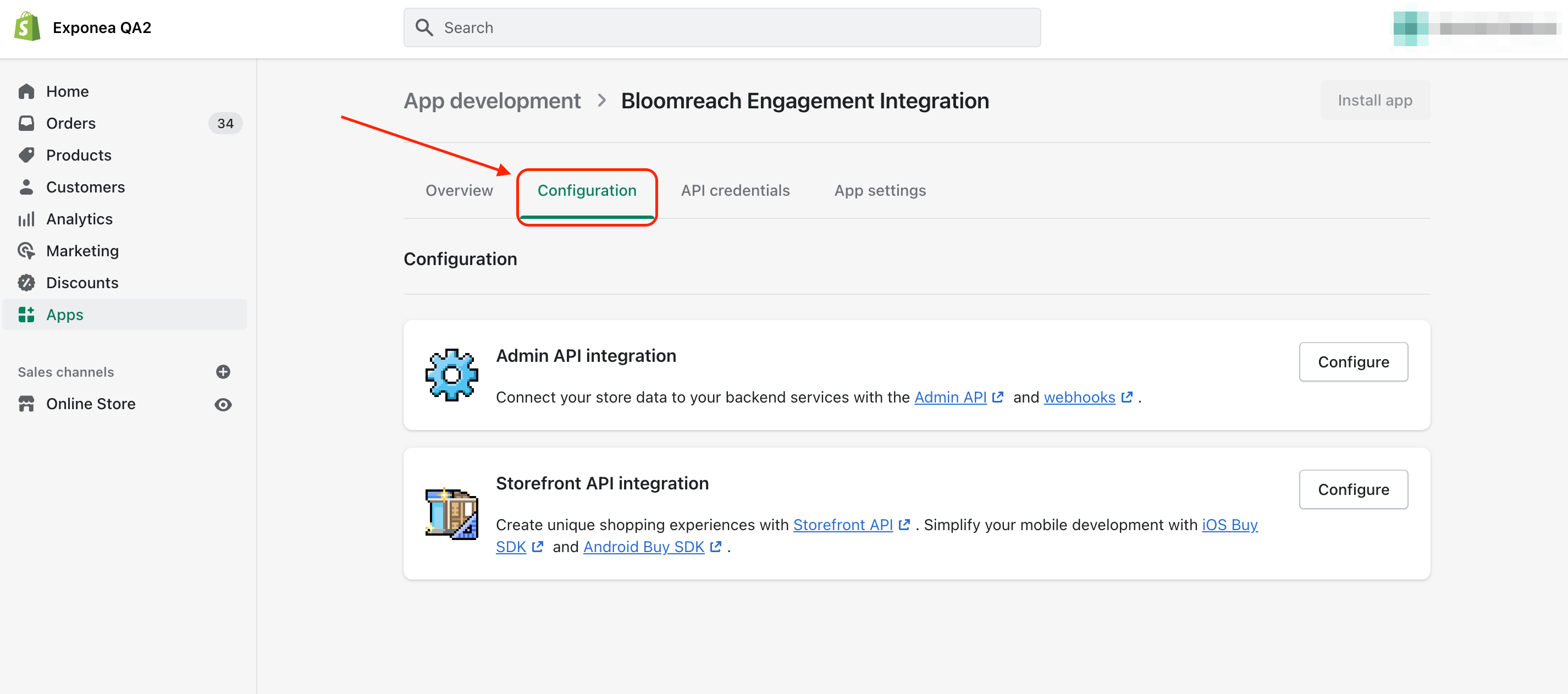This screenshot has height=694, width=1568.
Task: Click the Shopify bag logo icon
Action: tap(27, 27)
